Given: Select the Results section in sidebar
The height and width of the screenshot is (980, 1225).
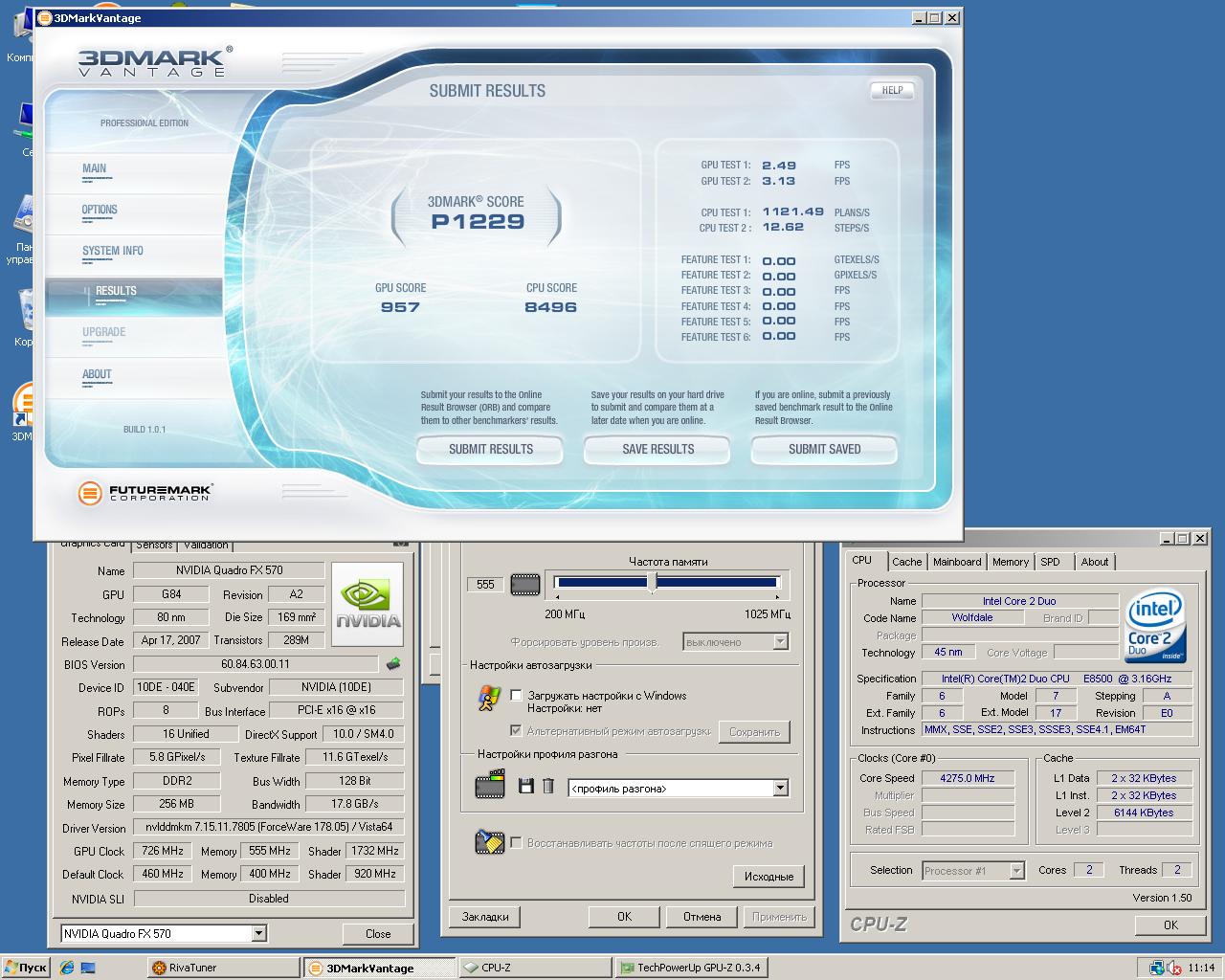Looking at the screenshot, I should pyautogui.click(x=133, y=296).
